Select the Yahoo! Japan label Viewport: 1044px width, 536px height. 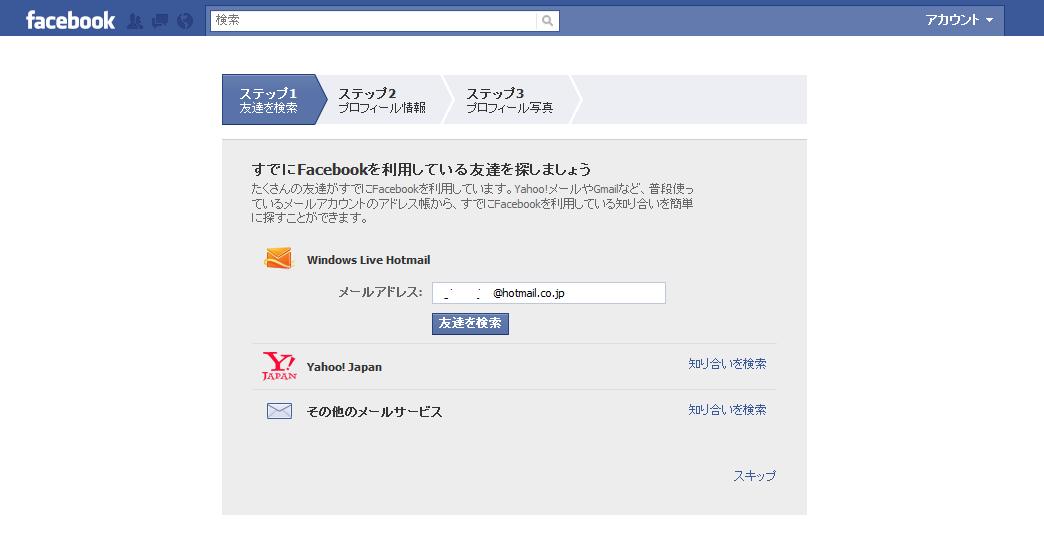pos(344,367)
